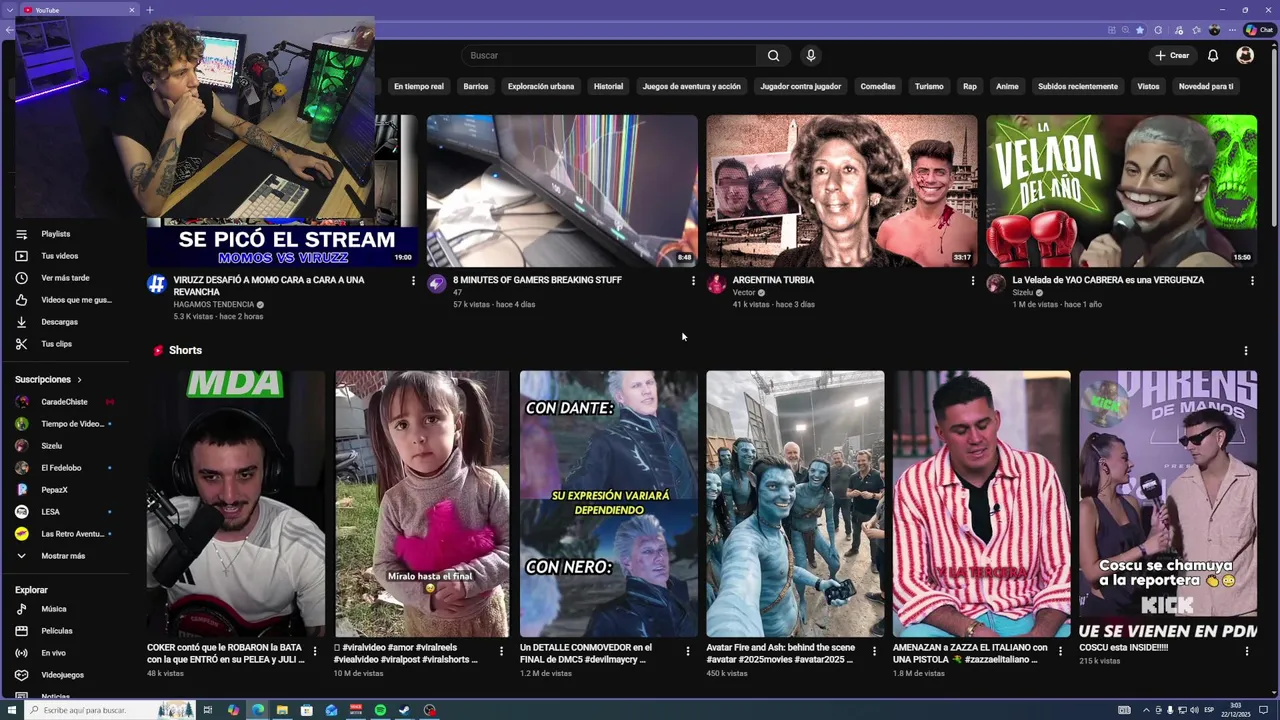Open options menu for VIRUZZ DESAFIÓ video
The image size is (1280, 720).
coord(413,281)
